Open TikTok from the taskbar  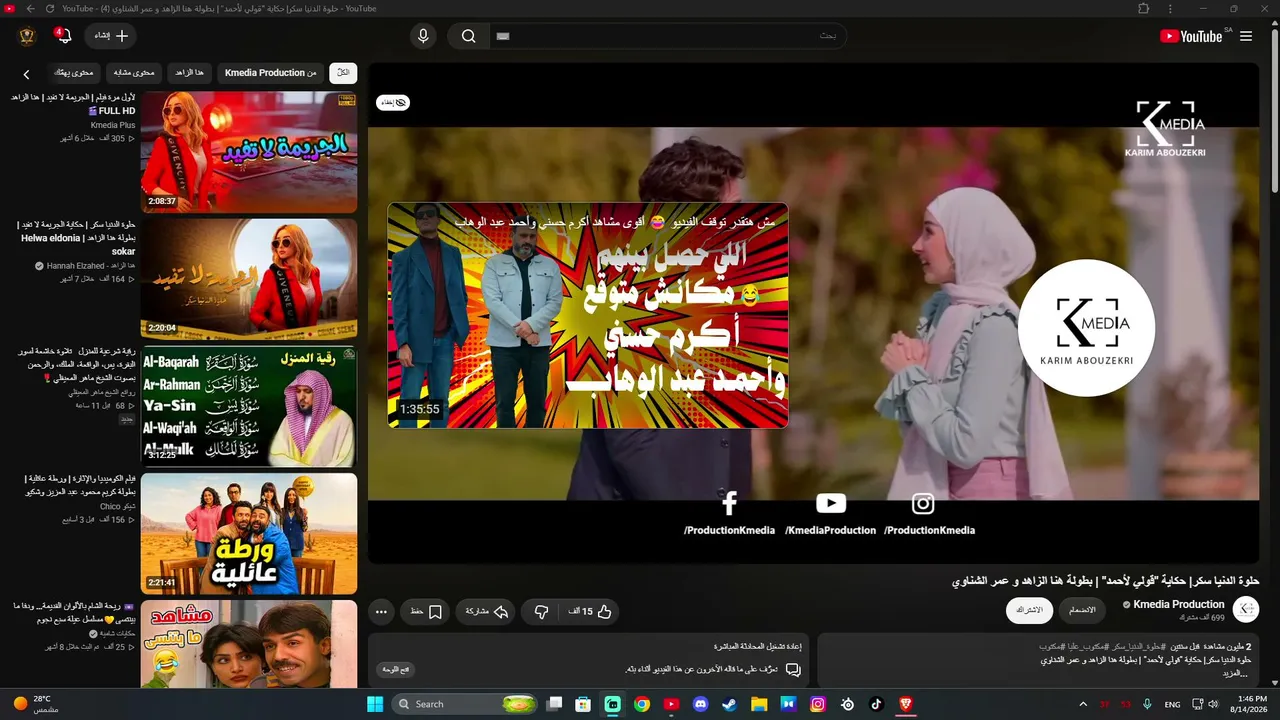pyautogui.click(x=877, y=704)
